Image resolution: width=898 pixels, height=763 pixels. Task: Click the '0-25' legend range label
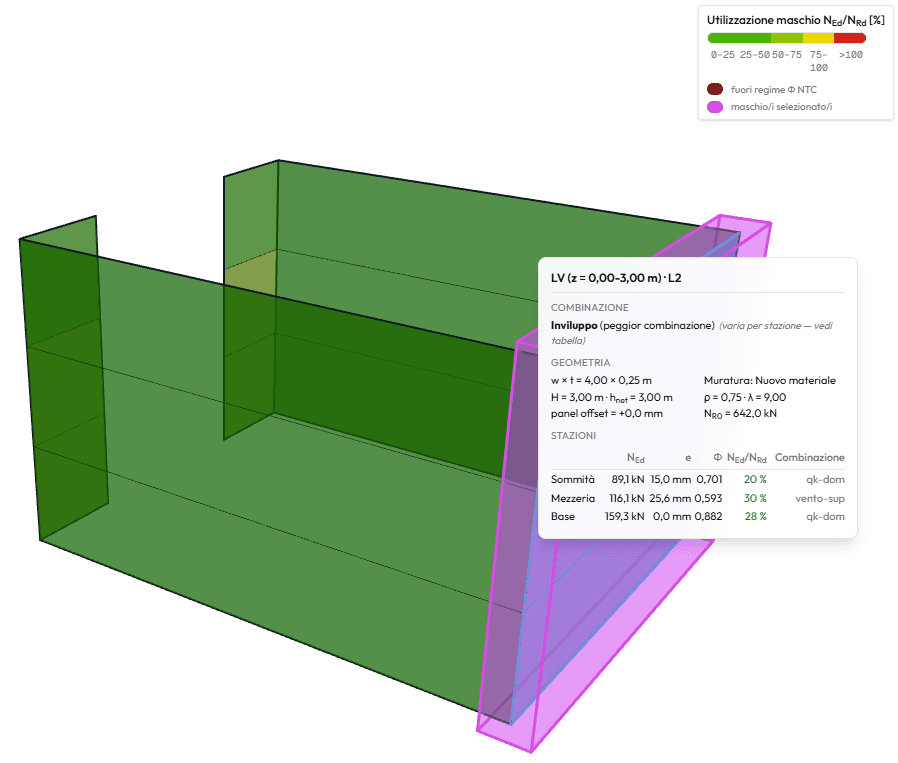tap(723, 55)
